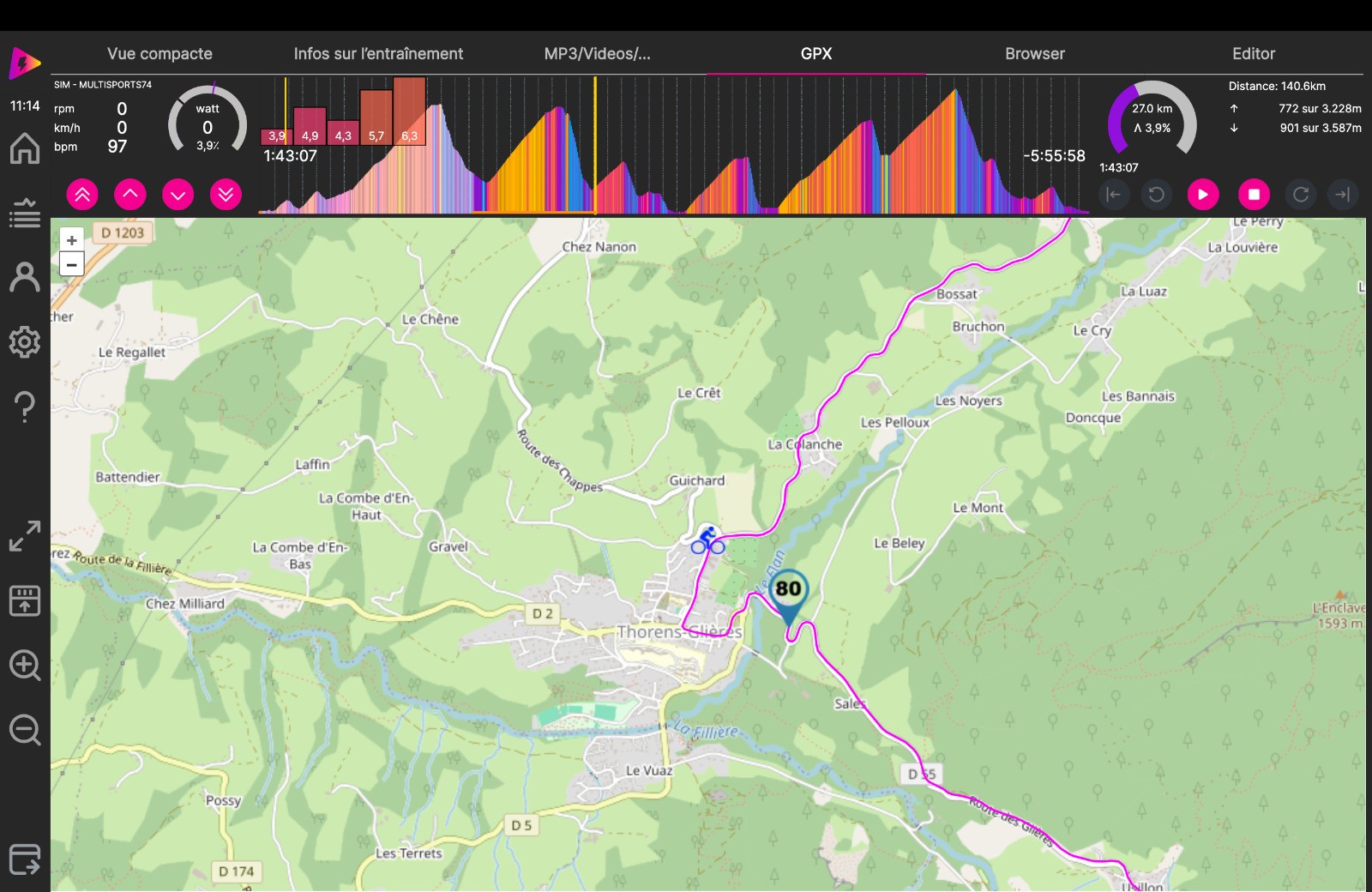Click the magnifier zoom-out icon in sidebar
Image resolution: width=1372 pixels, height=892 pixels.
pos(25,731)
